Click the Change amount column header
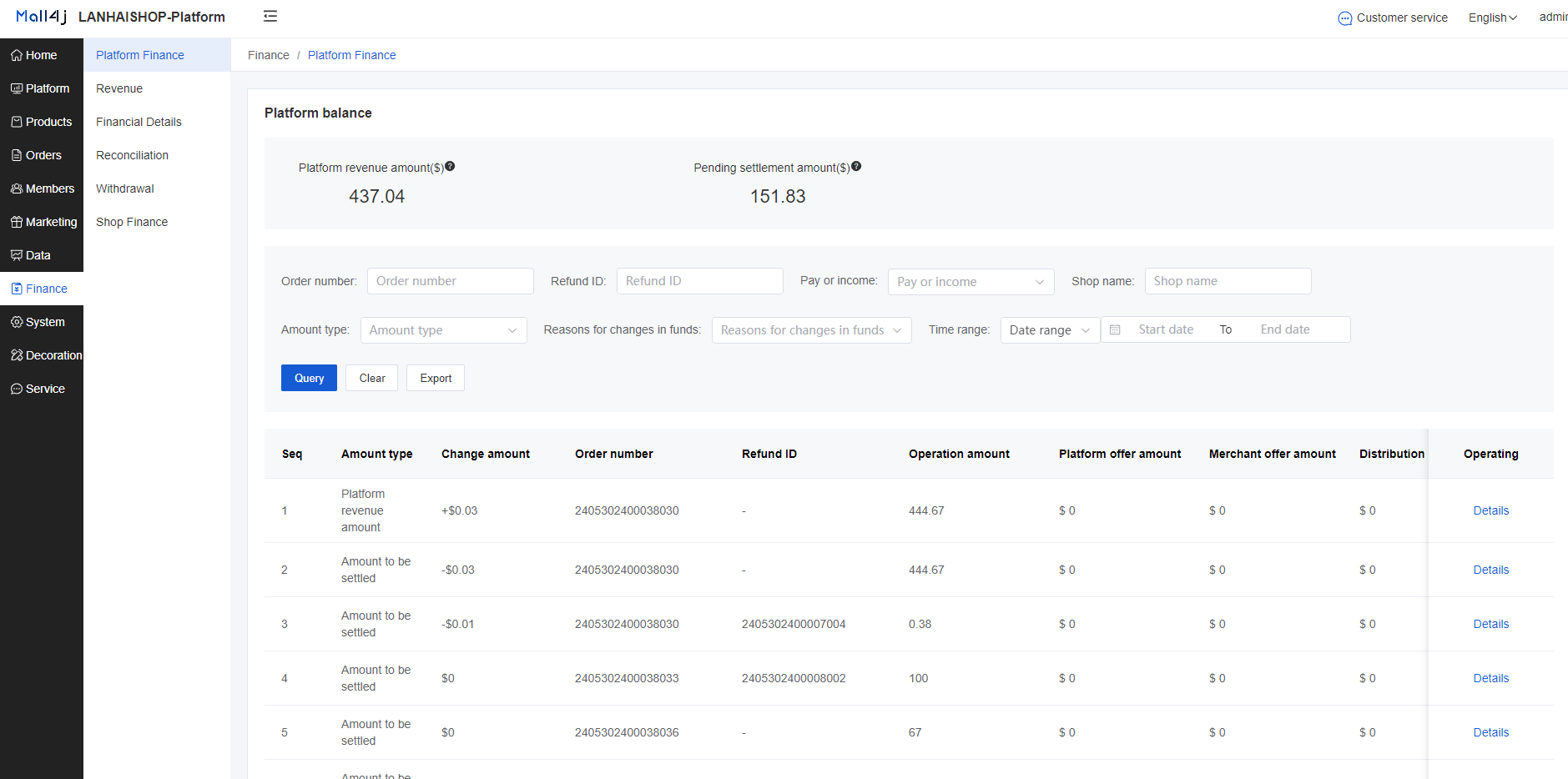 (x=486, y=454)
